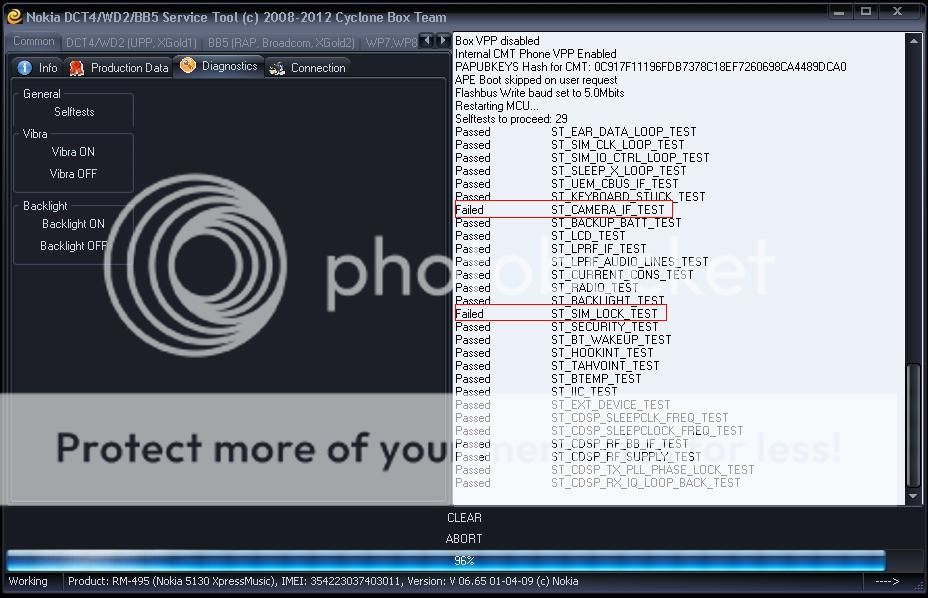Select the ST_HOOKINT_TEST row
Viewport: 928px width, 598px height.
click(x=554, y=353)
